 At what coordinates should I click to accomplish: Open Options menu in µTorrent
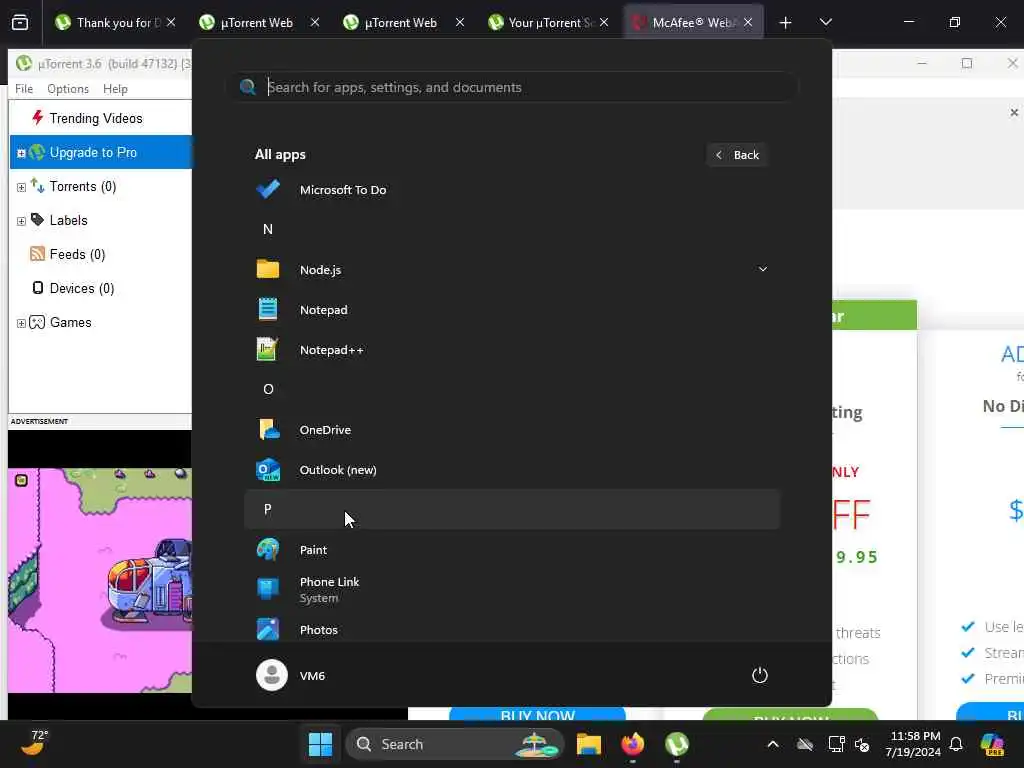coord(68,89)
